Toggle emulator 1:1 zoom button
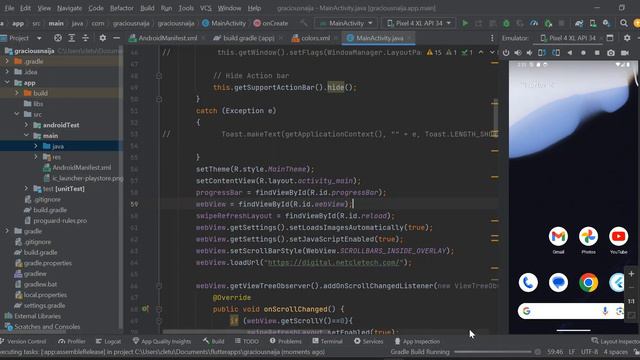Viewport: 640px width, 360px height. 631,301
